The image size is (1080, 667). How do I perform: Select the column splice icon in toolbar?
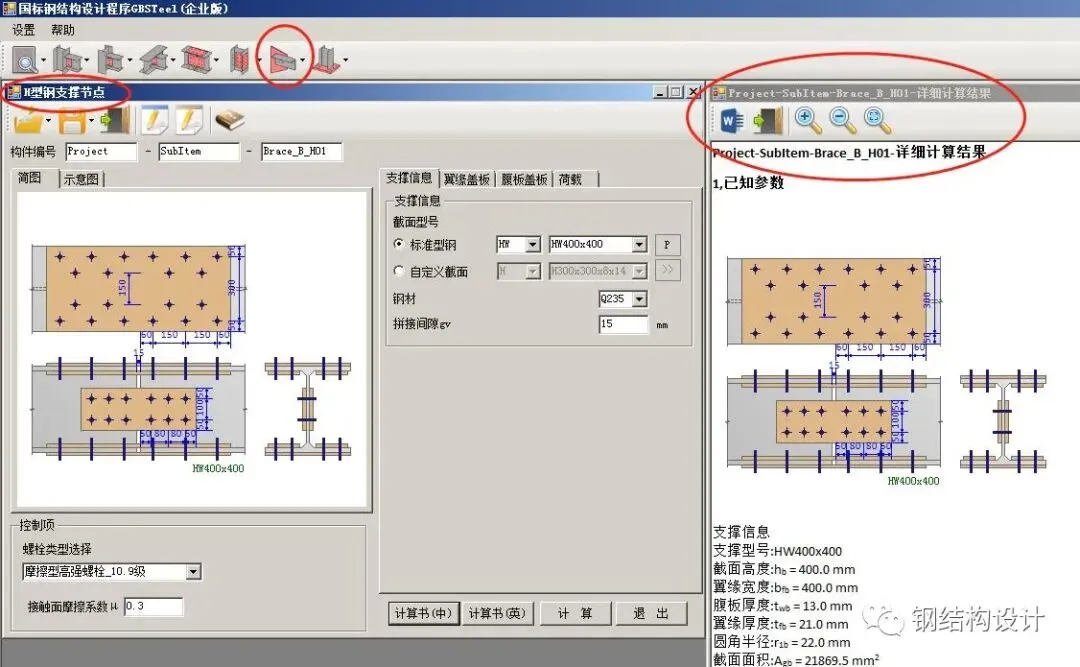(x=240, y=60)
